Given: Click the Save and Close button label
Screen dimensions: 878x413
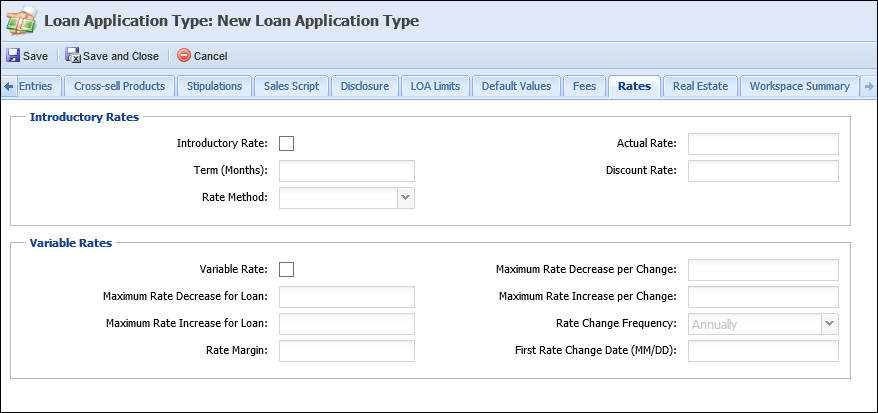Looking at the screenshot, I should [121, 56].
